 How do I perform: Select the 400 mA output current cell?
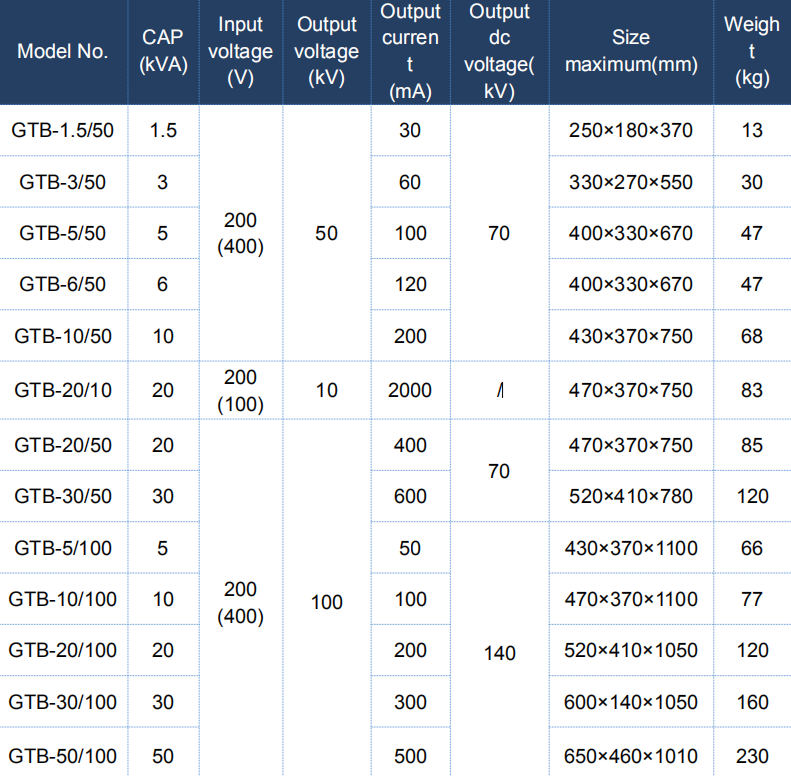pyautogui.click(x=411, y=445)
